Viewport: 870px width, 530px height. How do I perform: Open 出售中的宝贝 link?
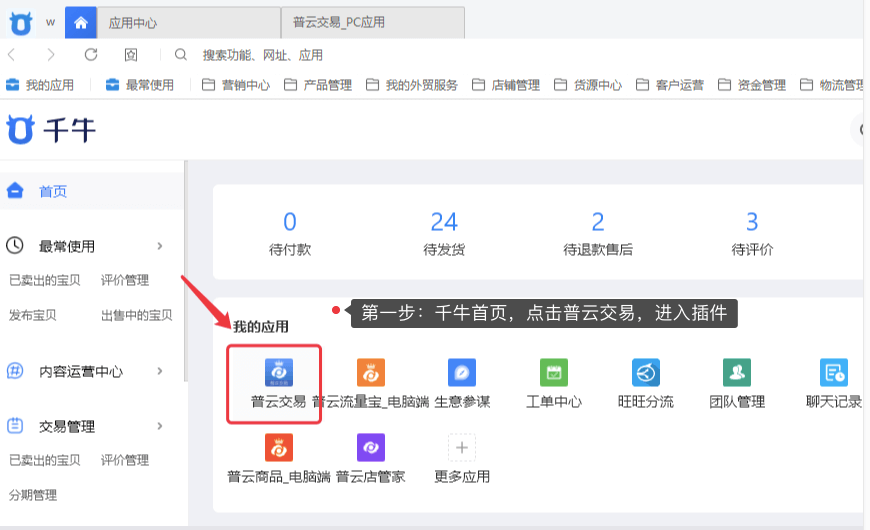coord(136,315)
